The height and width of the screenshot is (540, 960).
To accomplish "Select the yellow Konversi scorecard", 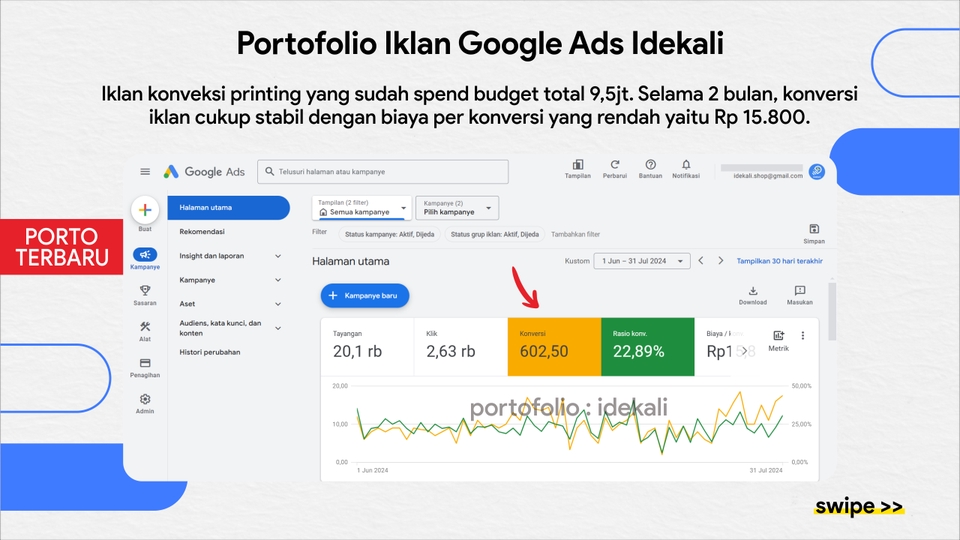I will [554, 347].
